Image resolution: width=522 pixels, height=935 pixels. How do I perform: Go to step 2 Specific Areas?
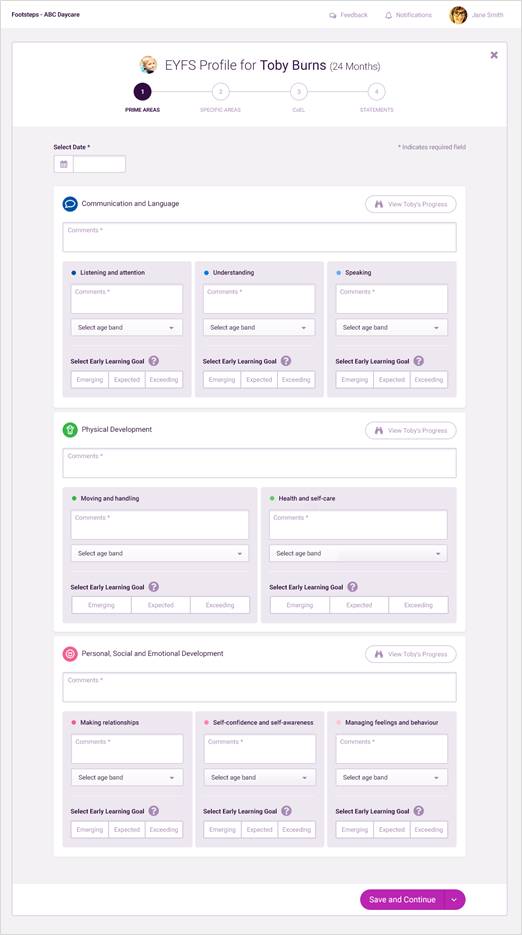pyautogui.click(x=220, y=92)
